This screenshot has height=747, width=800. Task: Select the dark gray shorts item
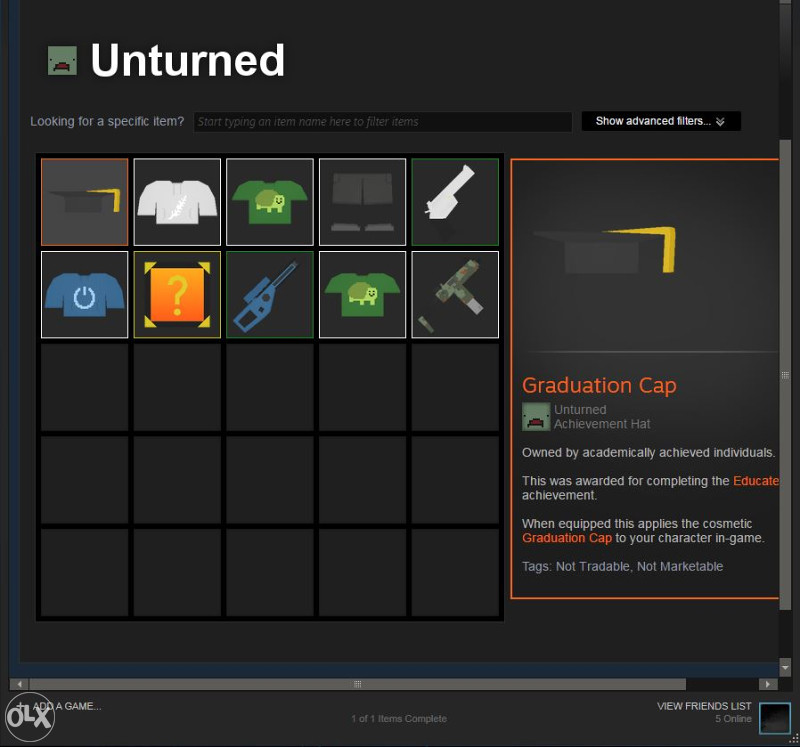click(x=362, y=202)
